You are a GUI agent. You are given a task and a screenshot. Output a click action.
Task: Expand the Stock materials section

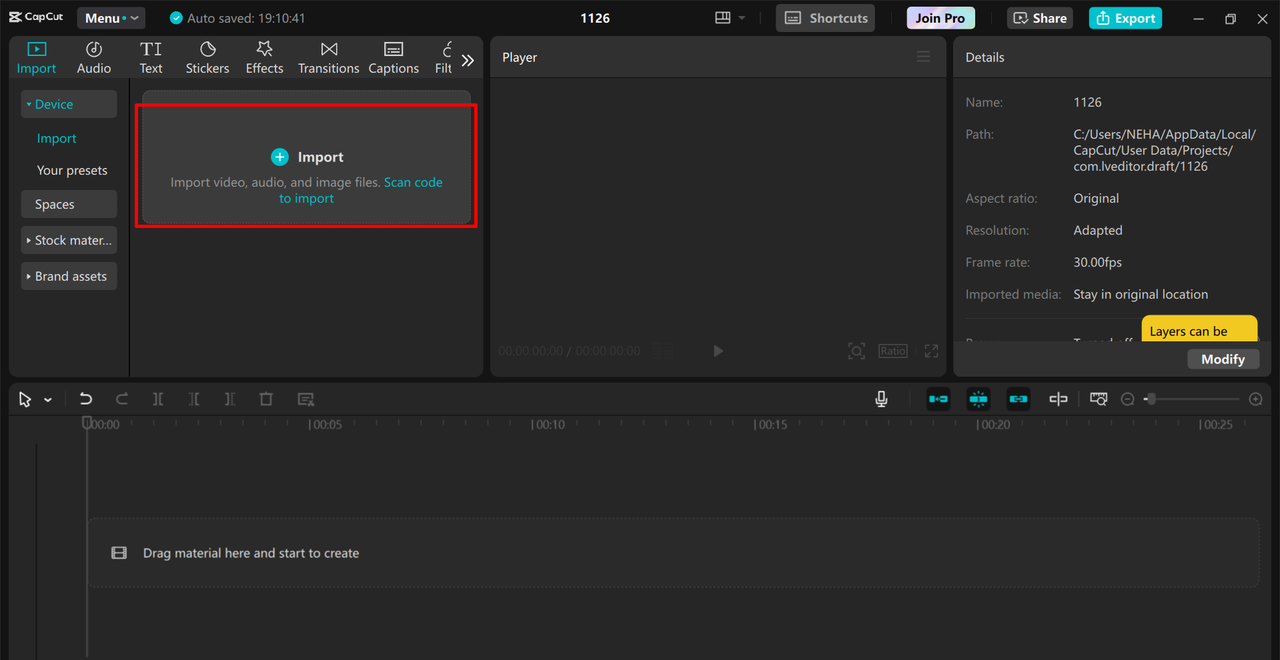click(x=69, y=240)
